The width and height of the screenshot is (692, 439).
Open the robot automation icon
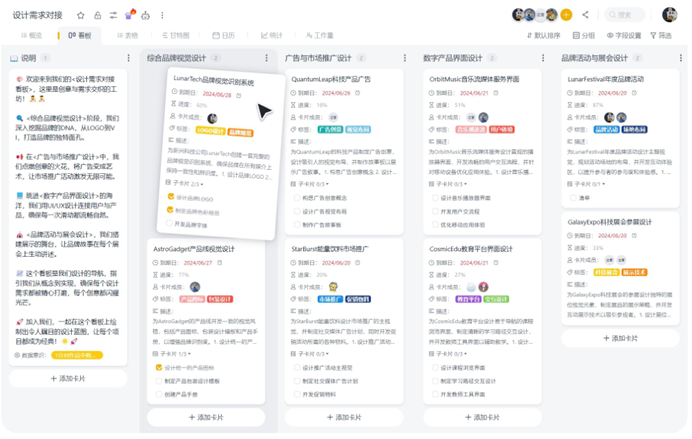146,15
